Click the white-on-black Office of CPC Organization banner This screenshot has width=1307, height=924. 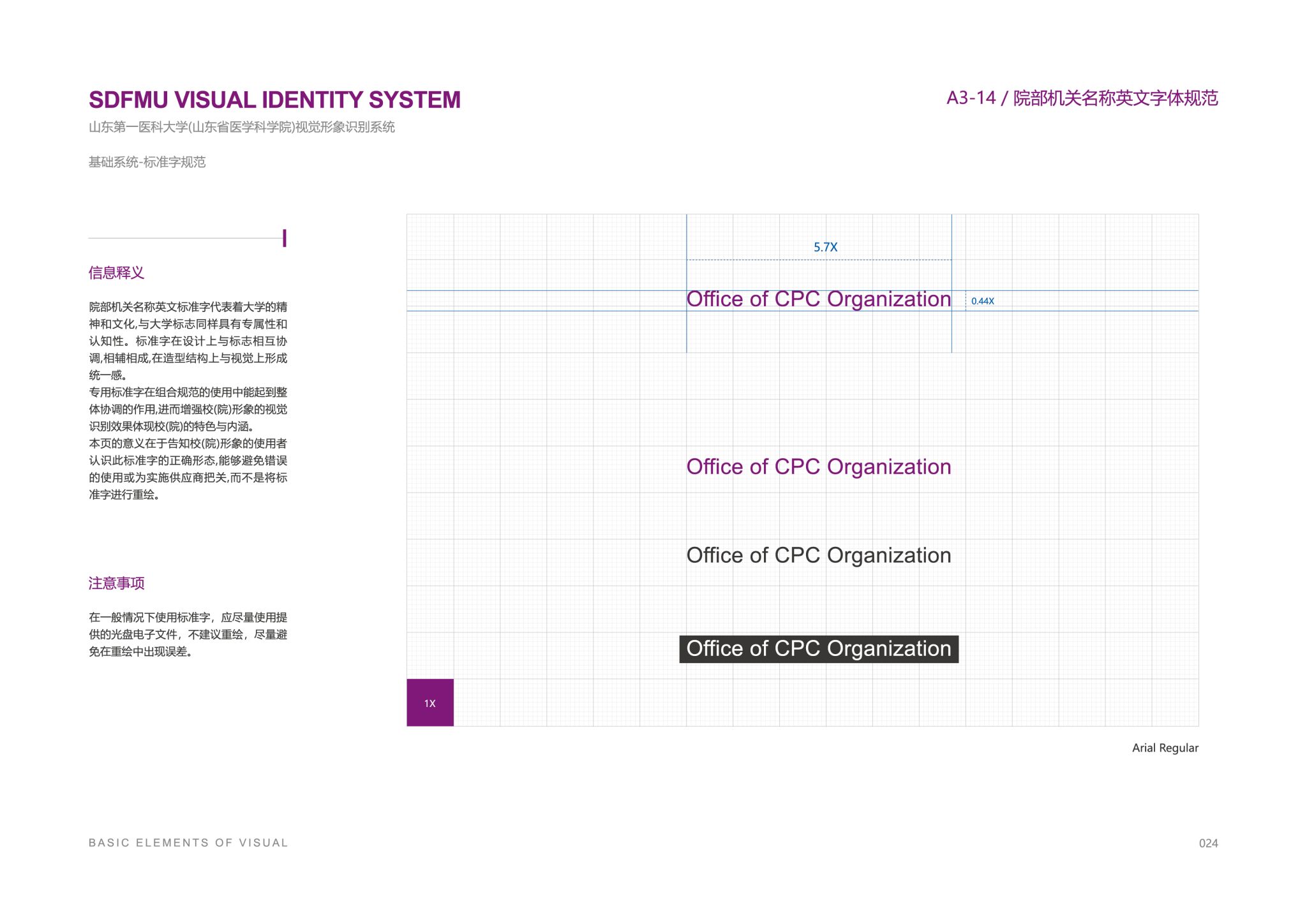818,649
